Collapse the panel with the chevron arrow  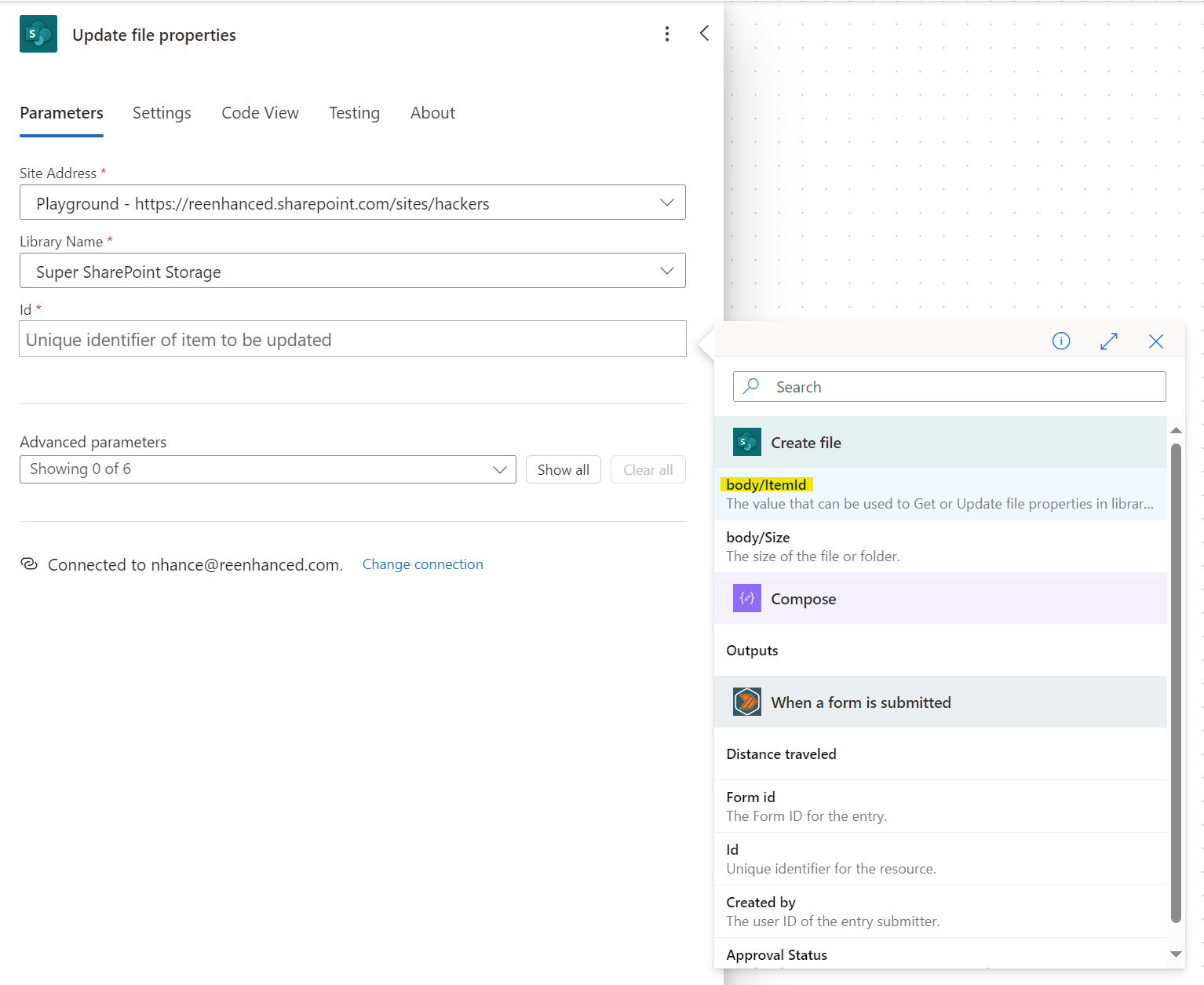pyautogui.click(x=704, y=33)
